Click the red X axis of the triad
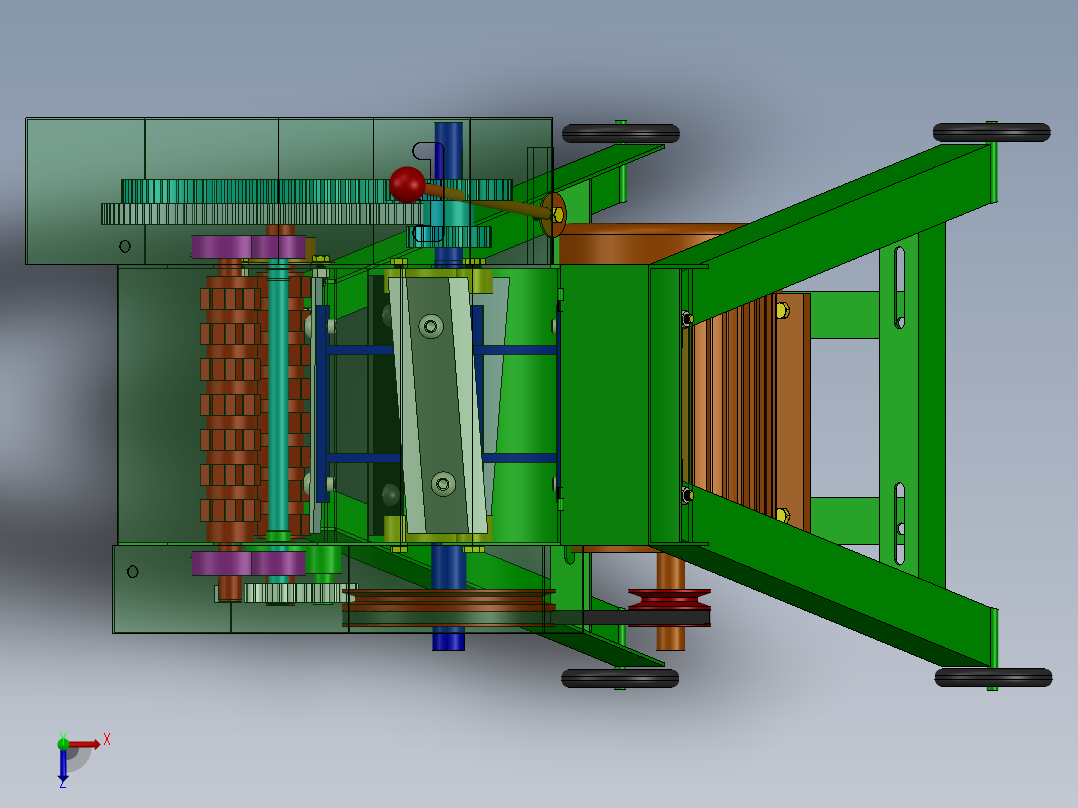The height and width of the screenshot is (808, 1078). [x=85, y=744]
